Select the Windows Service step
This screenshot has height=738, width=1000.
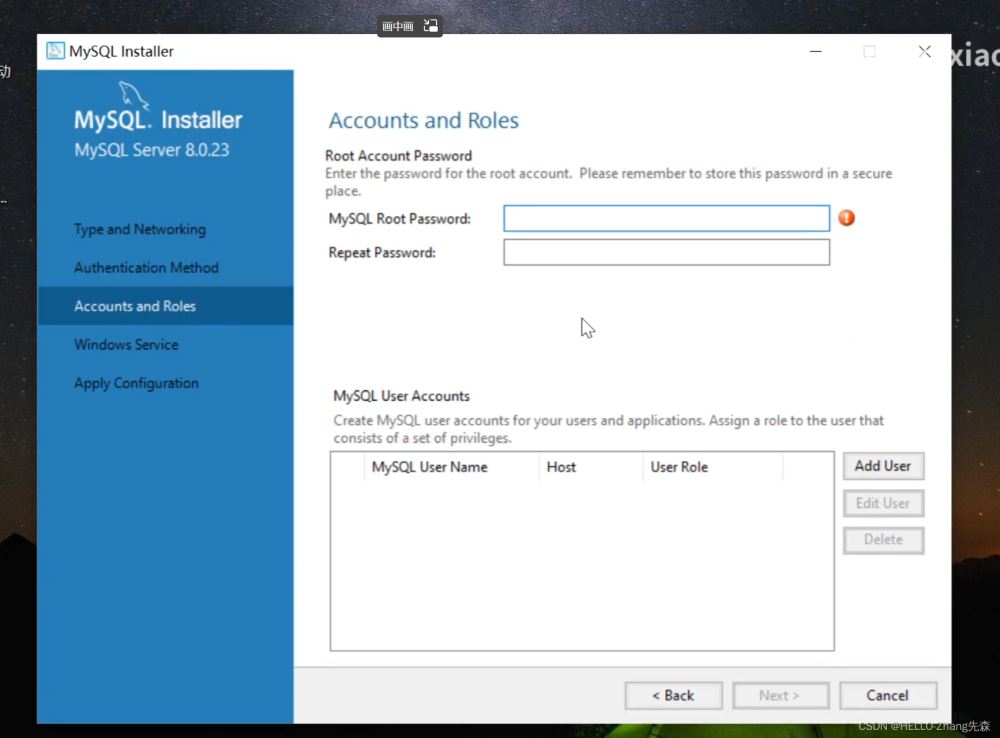(x=126, y=344)
